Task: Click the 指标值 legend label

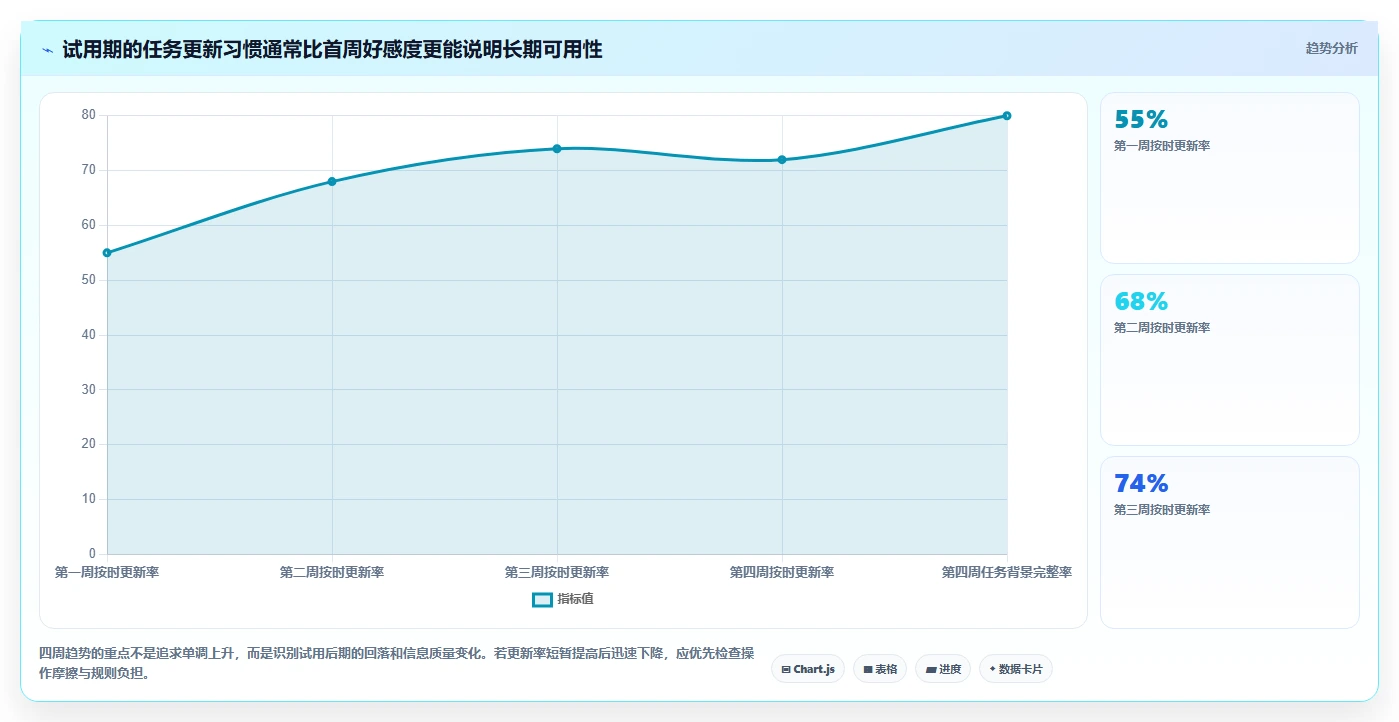Action: pyautogui.click(x=575, y=599)
